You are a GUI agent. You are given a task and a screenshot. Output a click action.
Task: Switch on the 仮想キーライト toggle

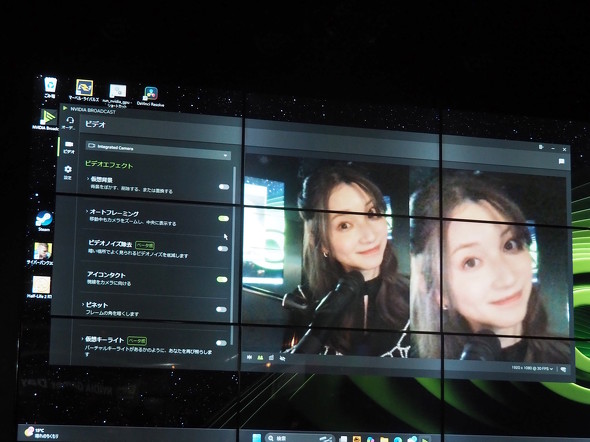coord(221,343)
